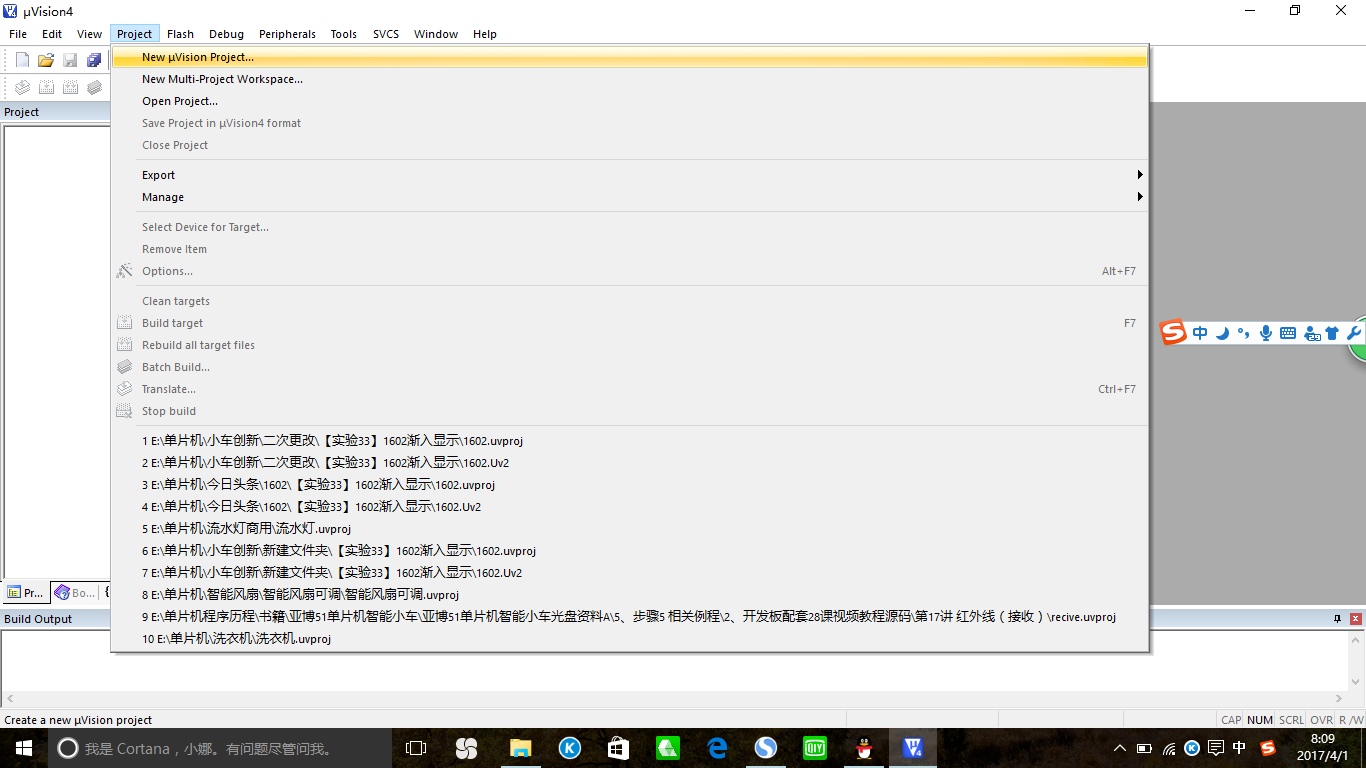Screen dimensions: 1366x768
Task: Open recent file 2 ending in 1602.Uv2
Action: click(630, 462)
